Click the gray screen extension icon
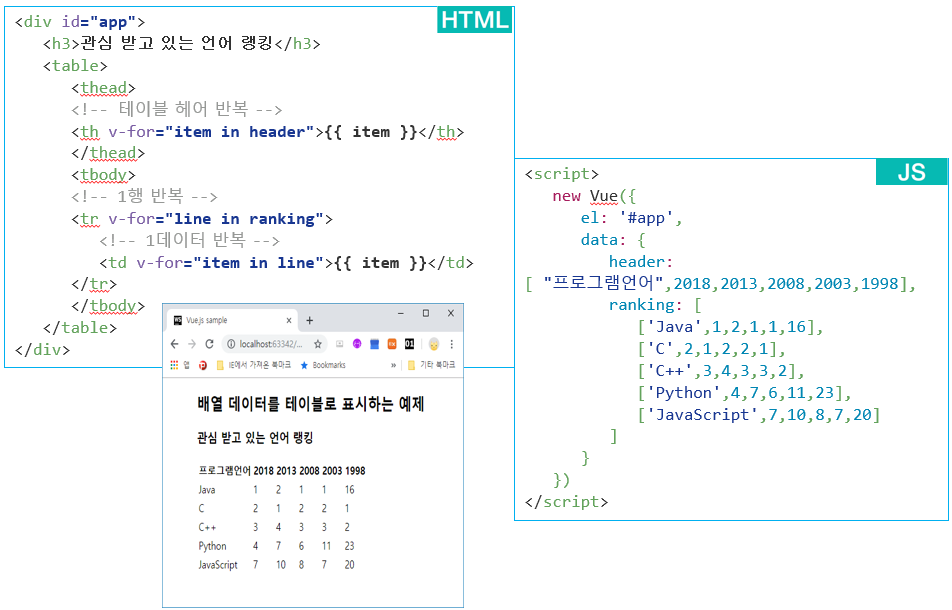This screenshot has height=610, width=952. [339, 344]
